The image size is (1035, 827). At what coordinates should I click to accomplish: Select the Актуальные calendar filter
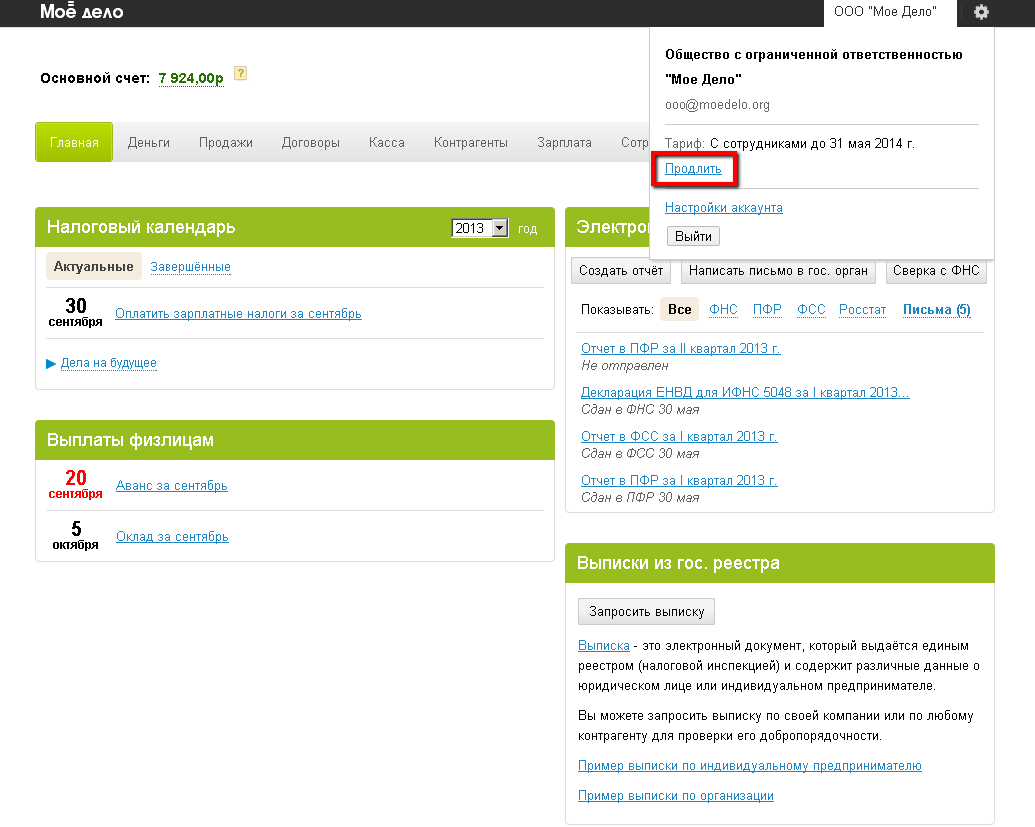tap(93, 266)
